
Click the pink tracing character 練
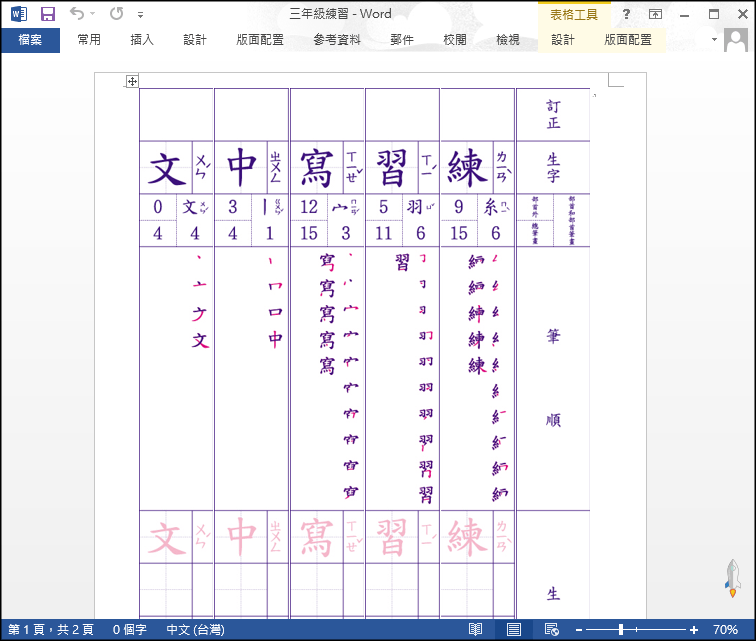(x=467, y=537)
